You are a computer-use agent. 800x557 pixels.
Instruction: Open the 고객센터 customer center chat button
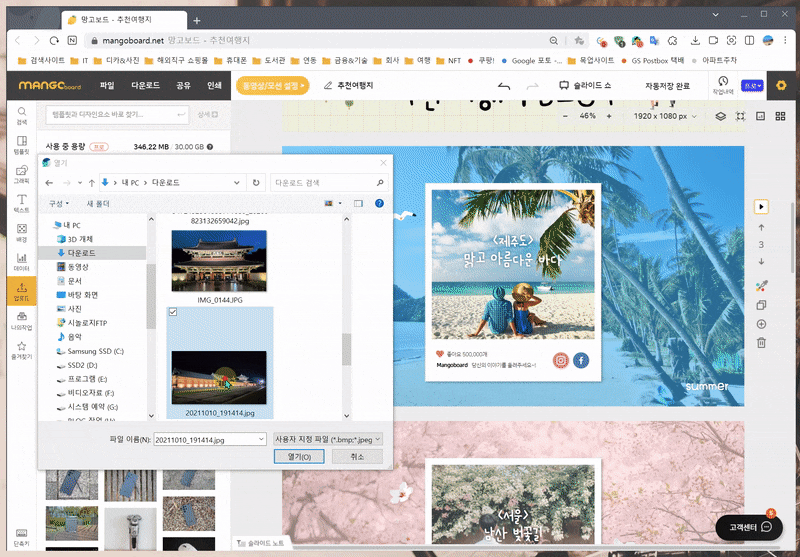pos(749,527)
